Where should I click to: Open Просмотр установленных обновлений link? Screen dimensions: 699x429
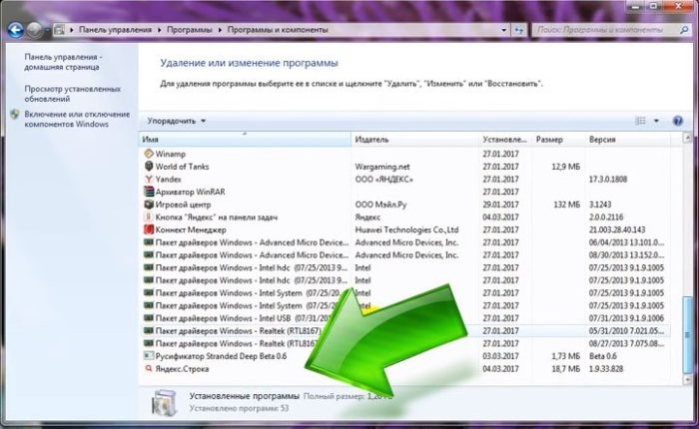point(72,94)
